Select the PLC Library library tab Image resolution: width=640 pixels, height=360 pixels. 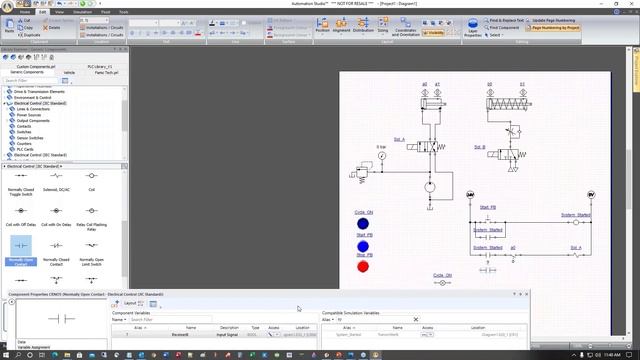click(100, 67)
